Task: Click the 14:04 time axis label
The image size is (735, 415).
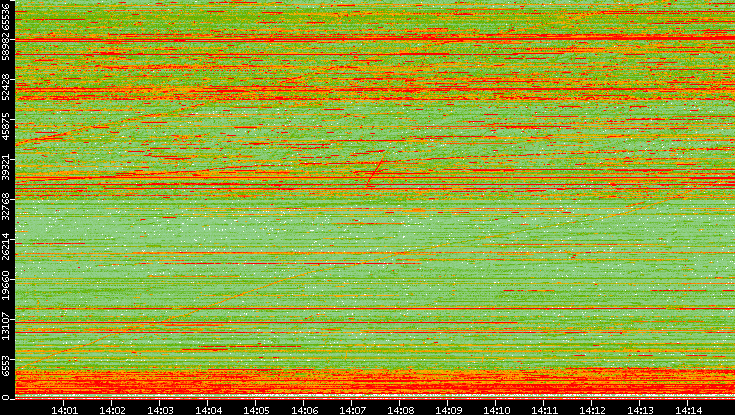Action: [x=208, y=409]
